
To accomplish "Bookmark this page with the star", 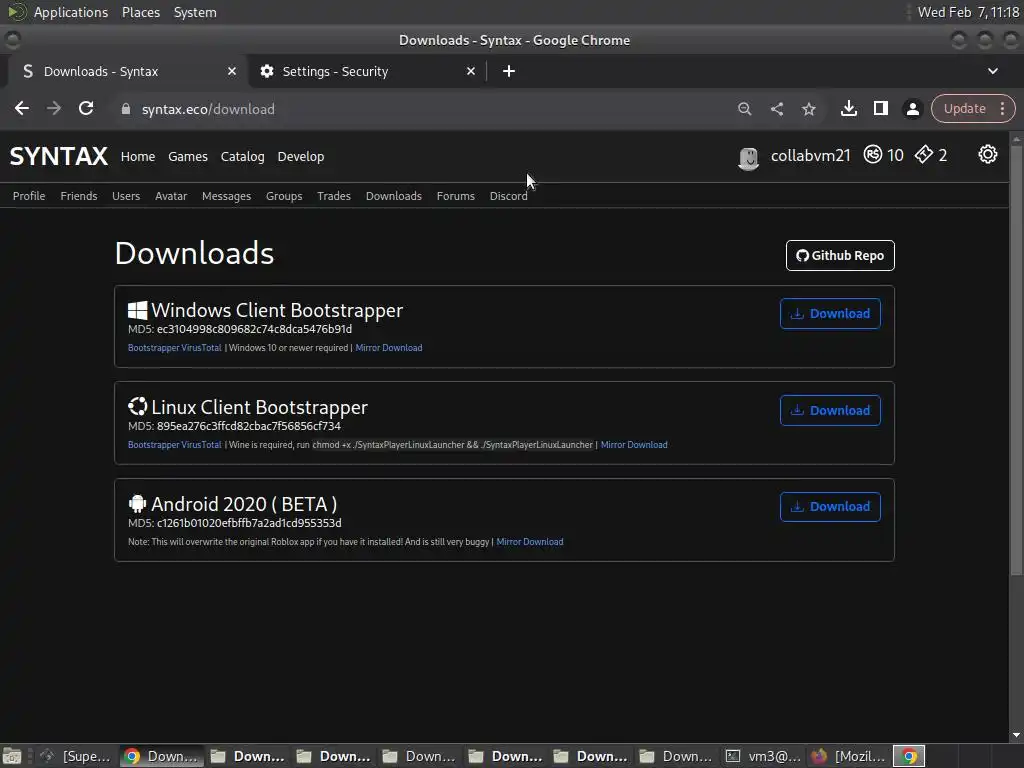I will click(x=808, y=109).
